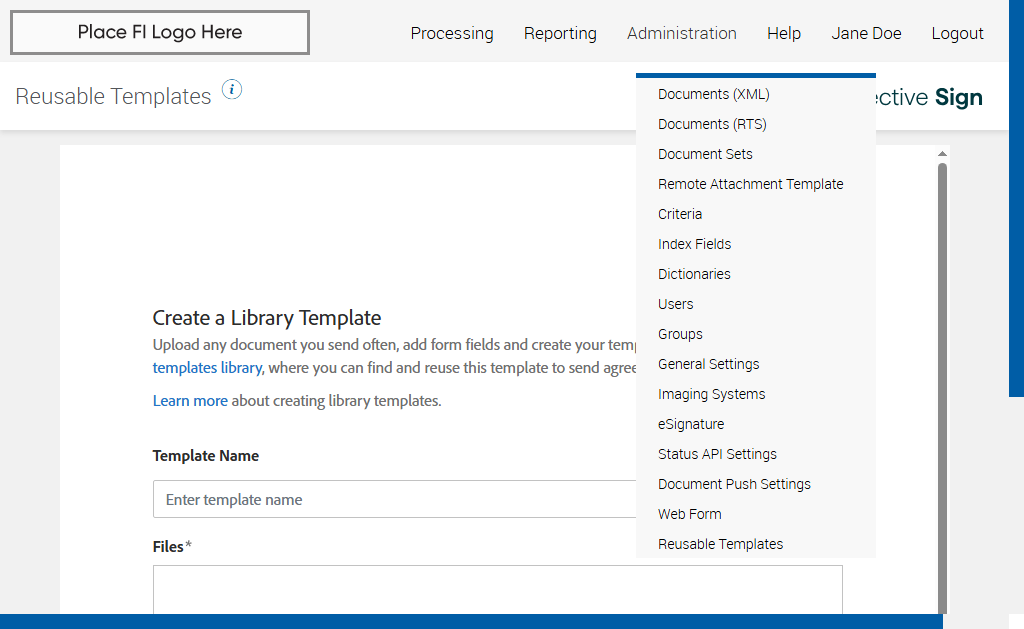Open the templates library link

[207, 368]
